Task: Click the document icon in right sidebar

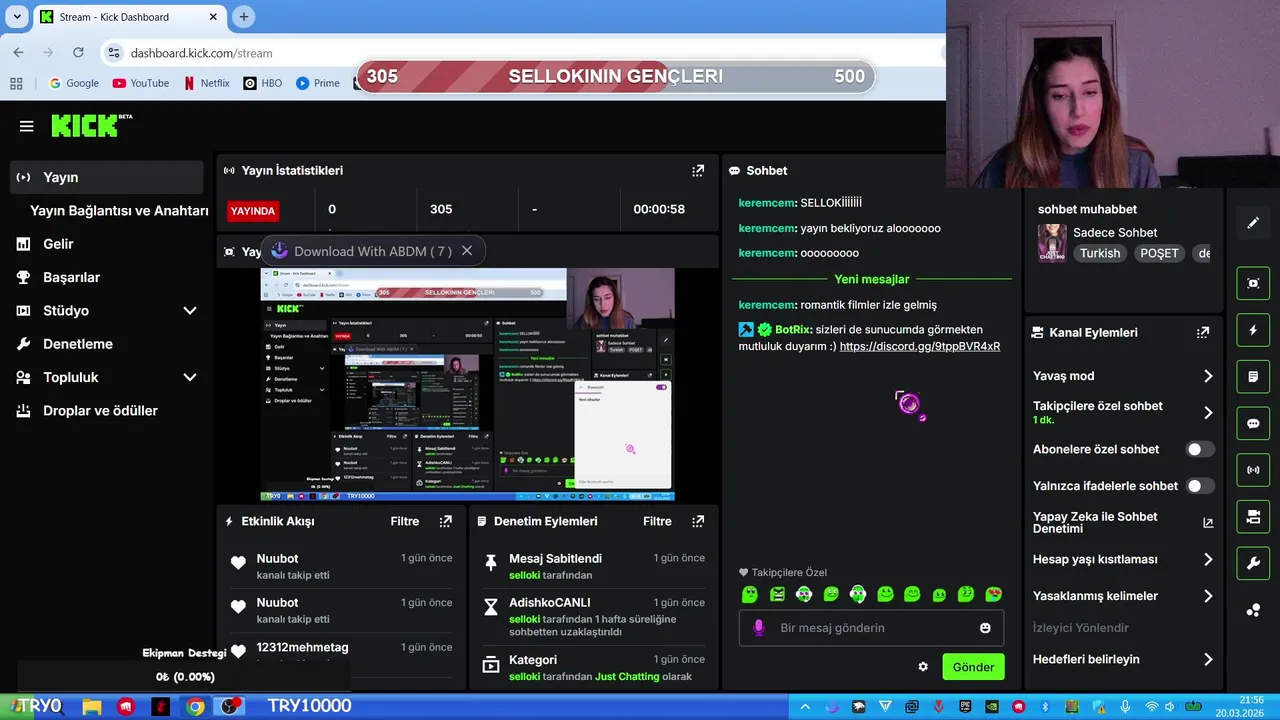Action: [x=1253, y=377]
